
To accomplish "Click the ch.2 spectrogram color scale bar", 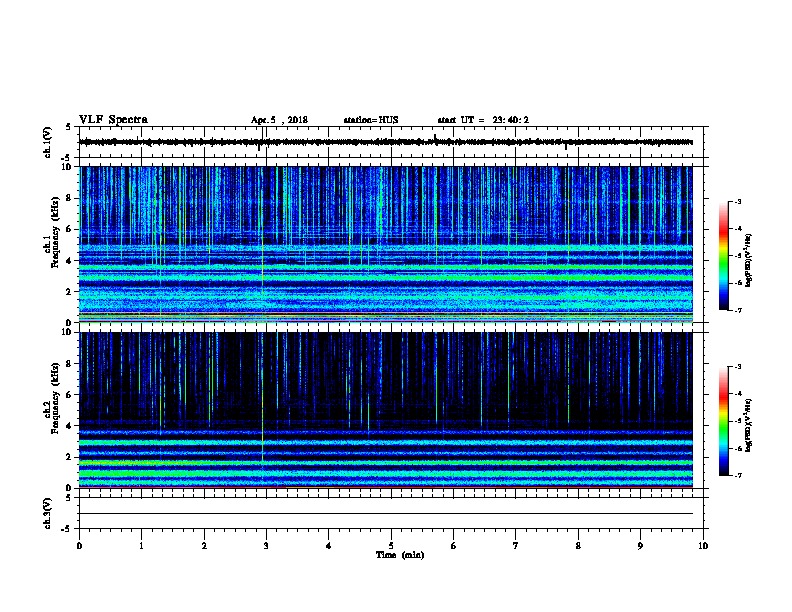I will 723,421.
